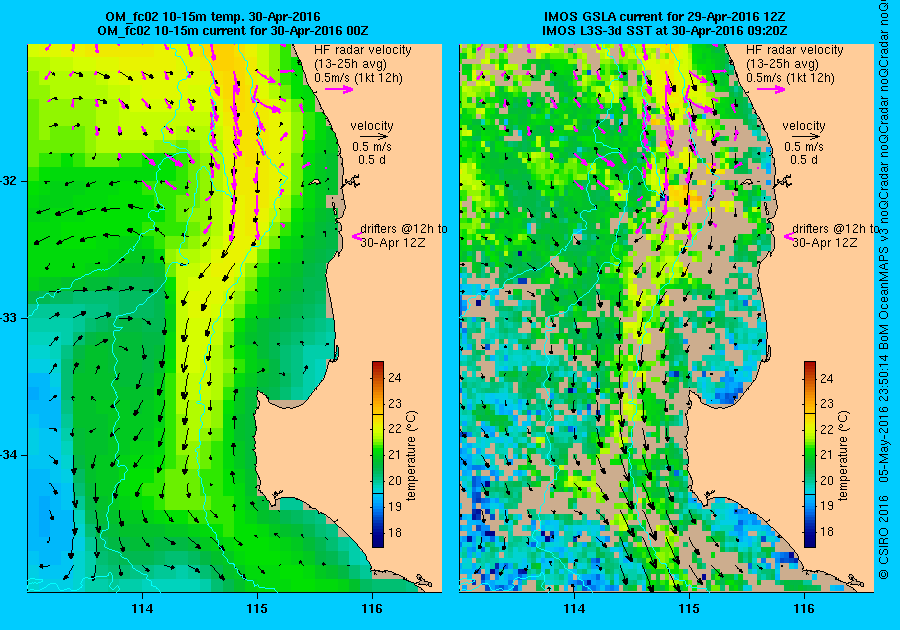The image size is (900, 630).
Task: Click the "temperature (°C)" label beside the right color bar
Action: pyautogui.click(x=843, y=456)
